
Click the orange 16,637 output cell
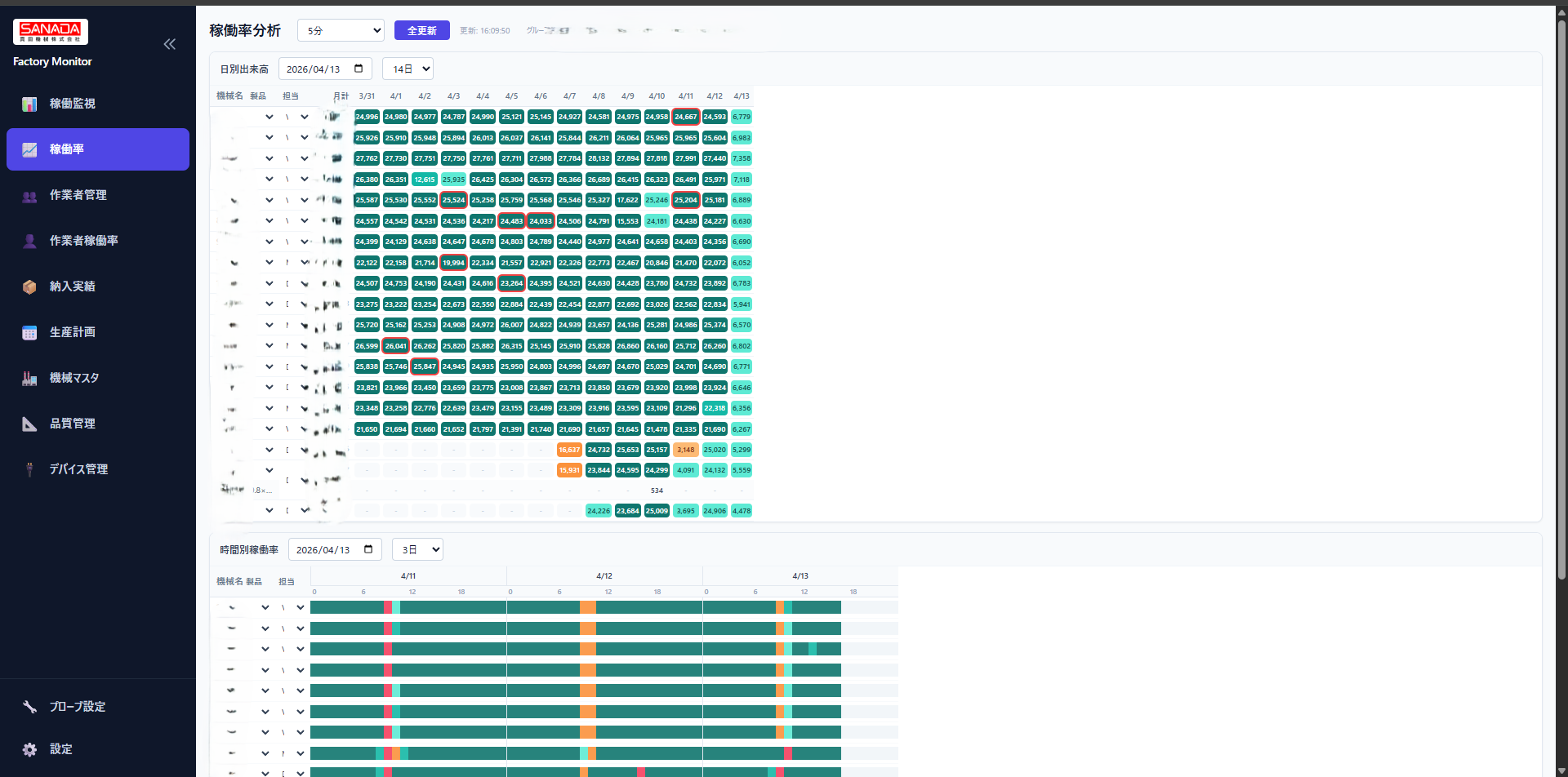coord(569,450)
